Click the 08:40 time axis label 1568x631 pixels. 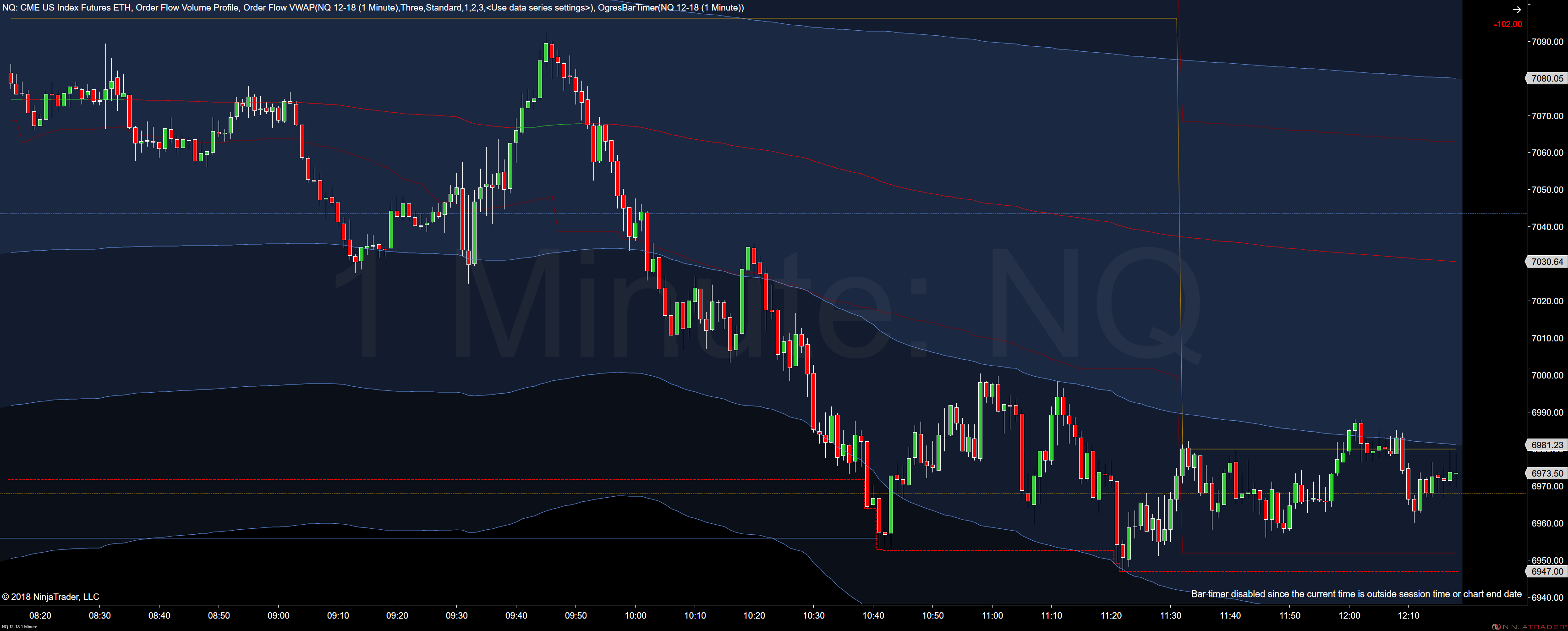(x=159, y=615)
